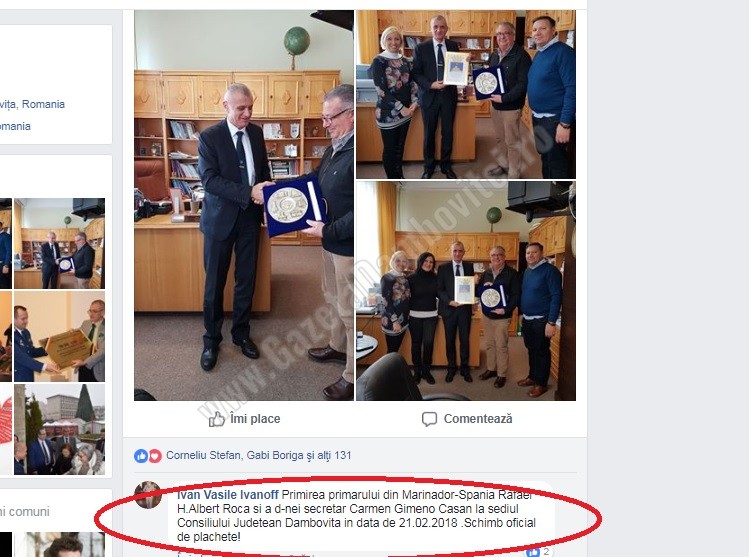Open Corneliu Stefan, Gabi Boriga reactions list
This screenshot has width=749, height=557.
pyautogui.click(x=258, y=455)
